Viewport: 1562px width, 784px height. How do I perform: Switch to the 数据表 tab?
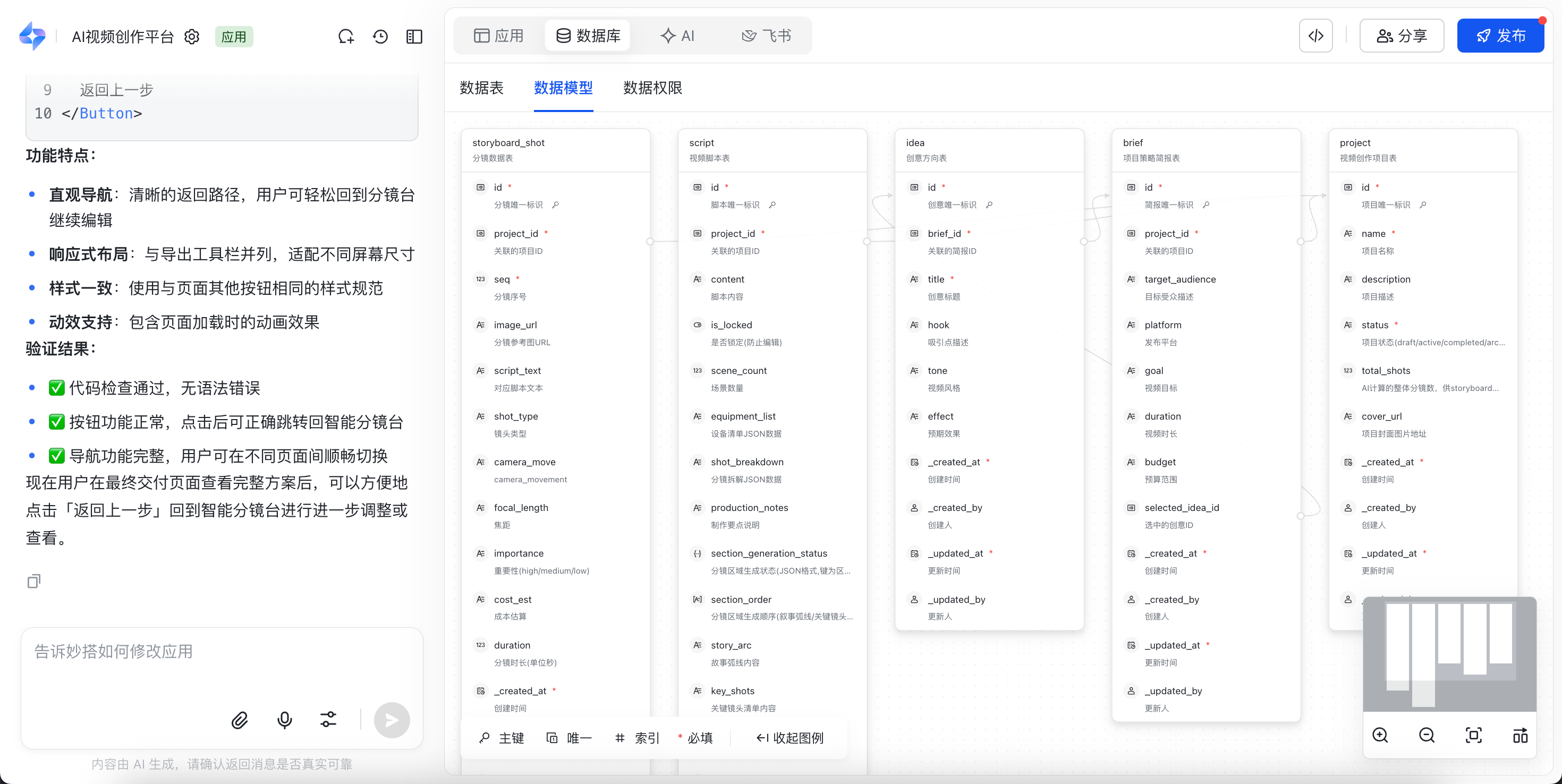pyautogui.click(x=481, y=88)
